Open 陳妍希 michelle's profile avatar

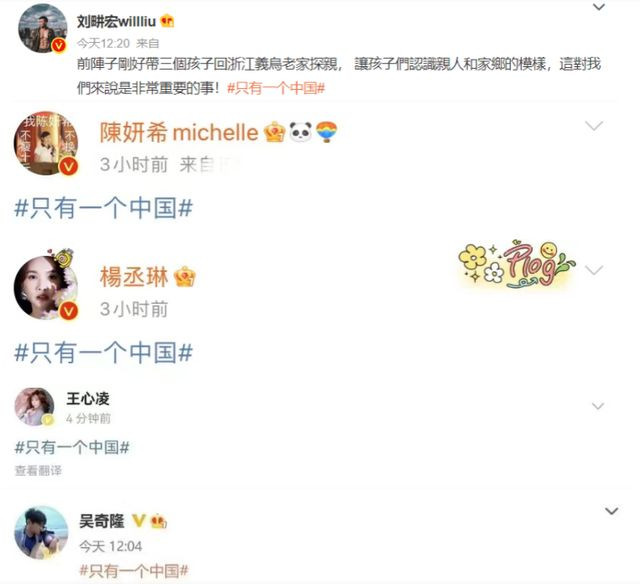[46, 143]
